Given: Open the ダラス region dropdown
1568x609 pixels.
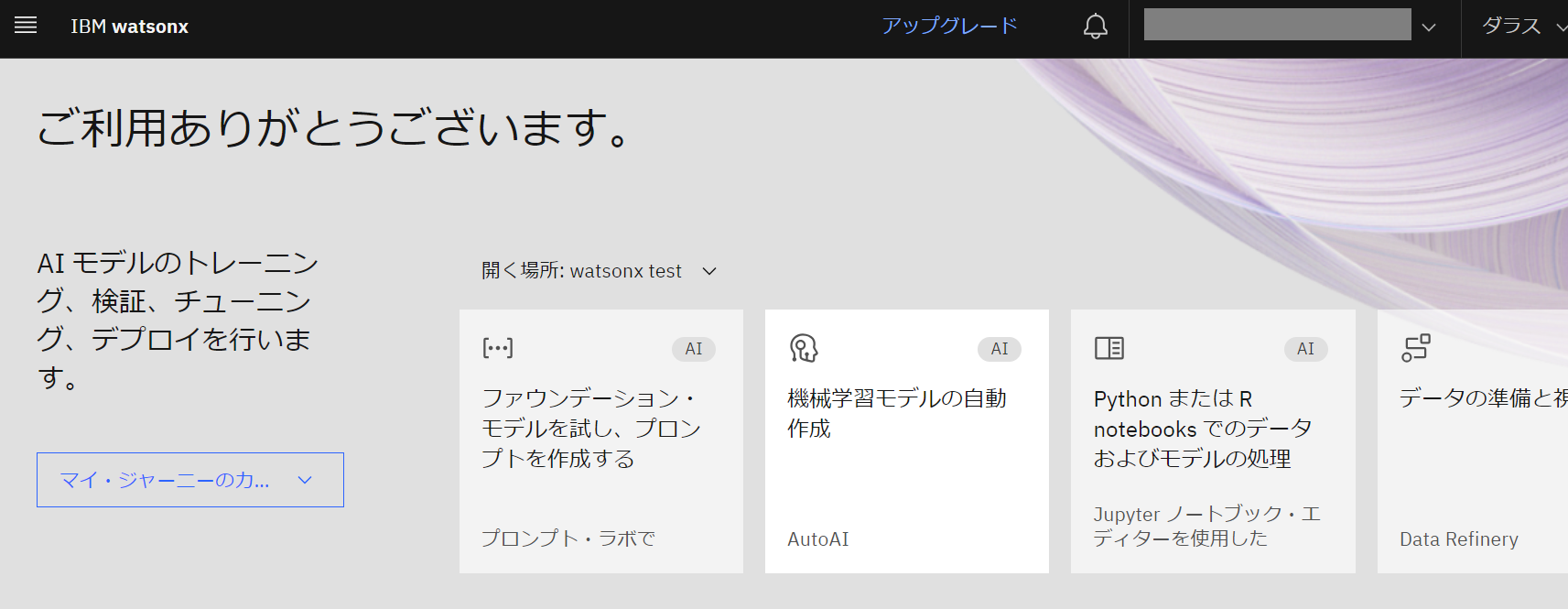Looking at the screenshot, I should 1521,27.
